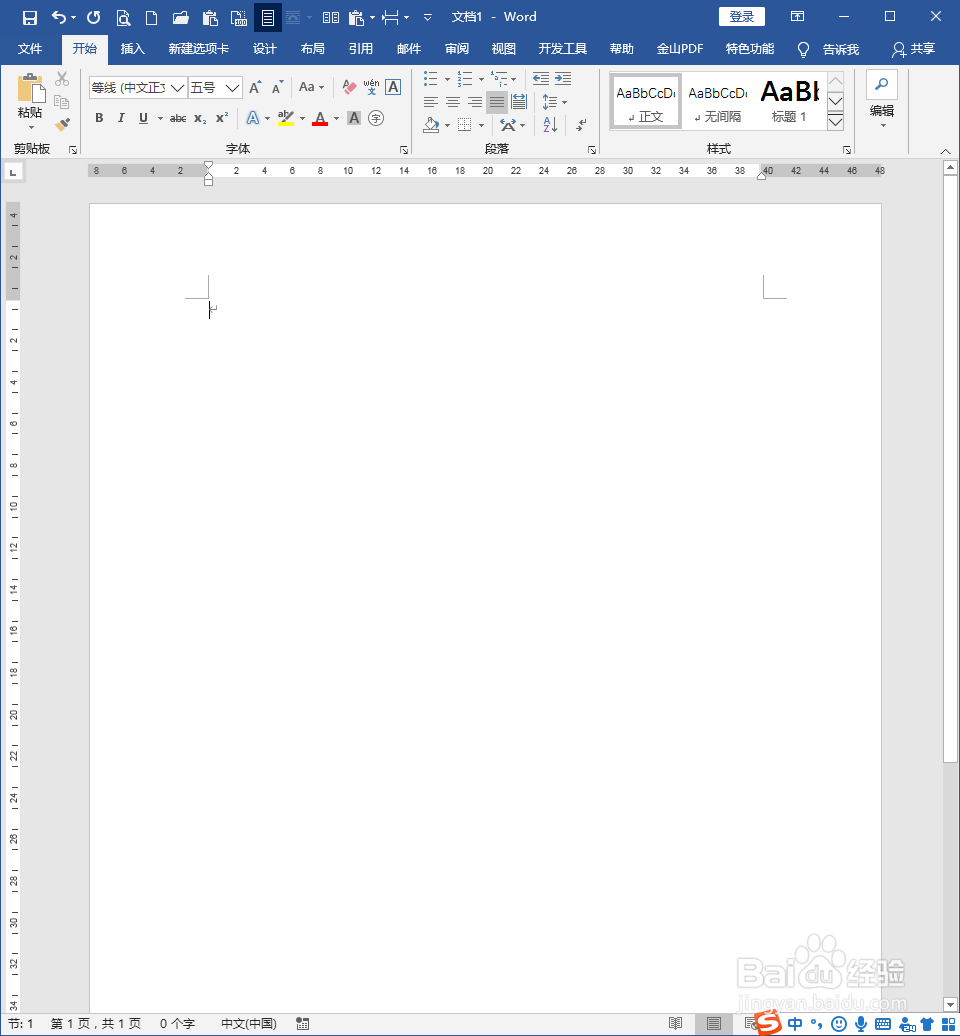Expand the bullets list dropdown
Image resolution: width=960 pixels, height=1036 pixels.
click(447, 79)
